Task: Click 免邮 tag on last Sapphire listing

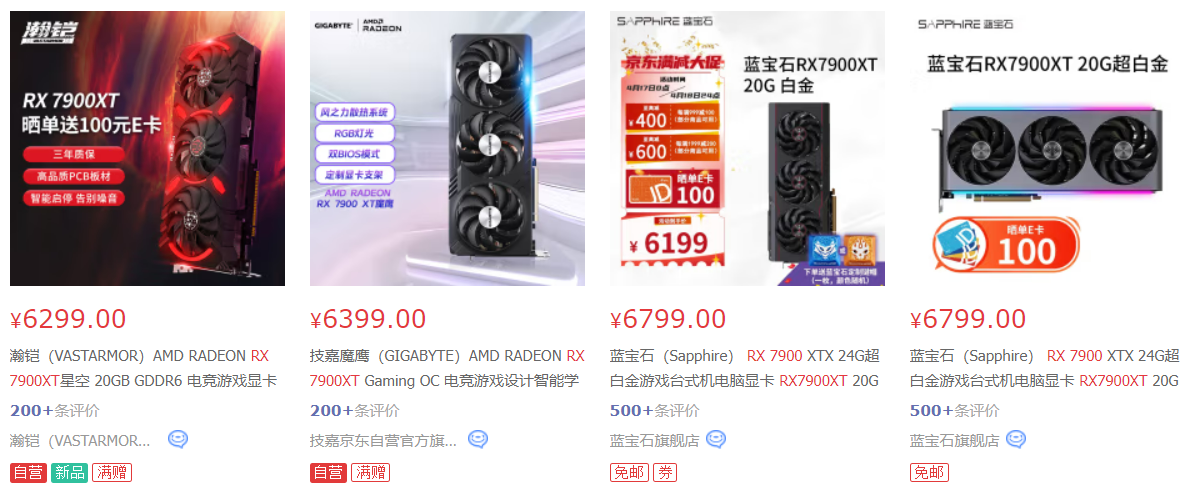Action: 929,473
